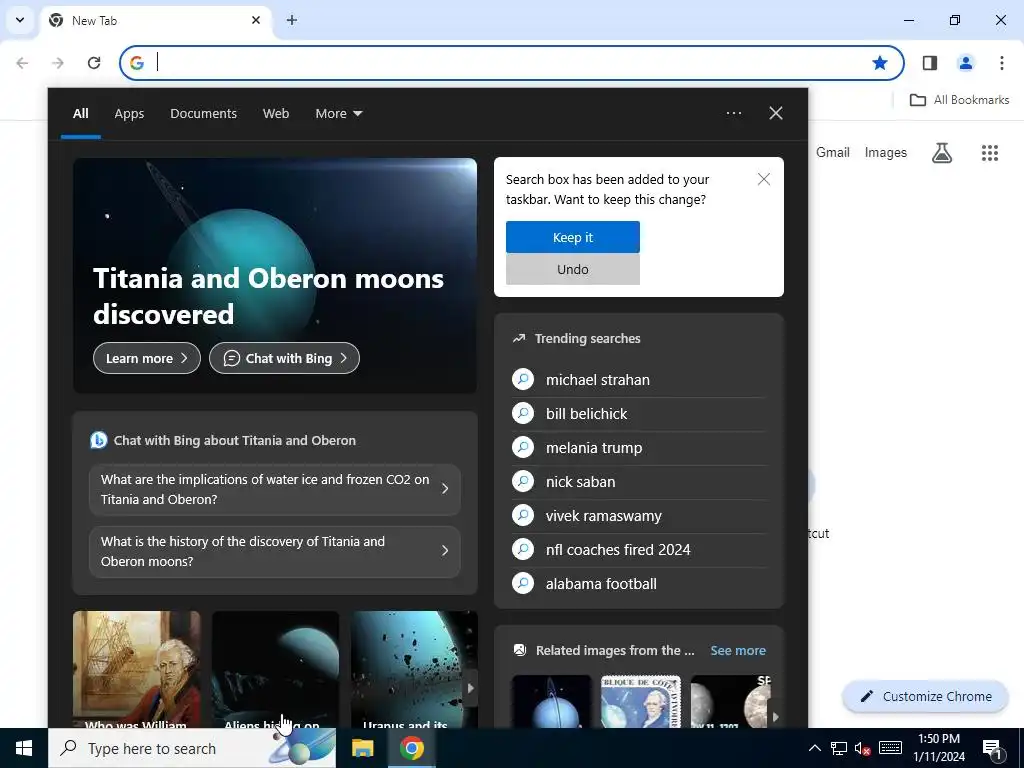Click the muted volume tray icon
Image resolution: width=1024 pixels, height=768 pixels.
pyautogui.click(x=863, y=748)
